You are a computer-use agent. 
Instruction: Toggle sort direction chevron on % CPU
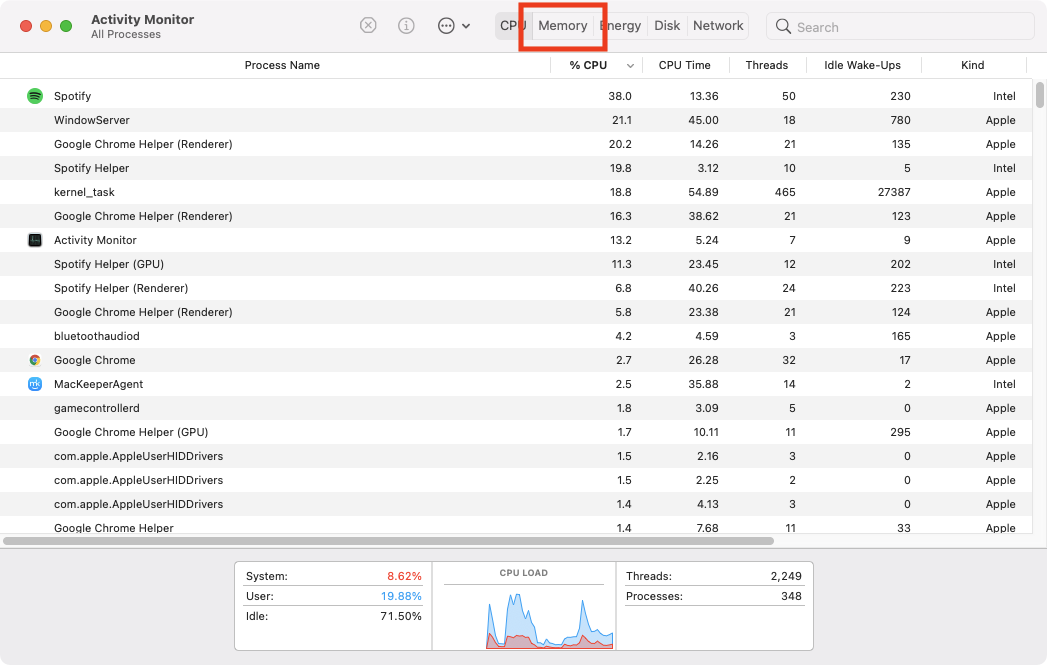(630, 66)
